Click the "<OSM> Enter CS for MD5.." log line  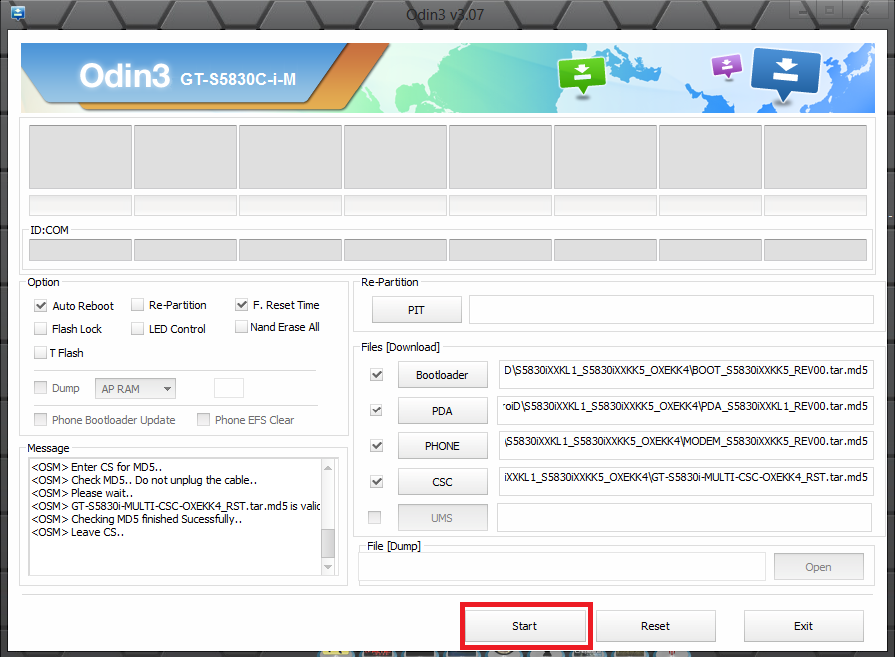[97, 467]
